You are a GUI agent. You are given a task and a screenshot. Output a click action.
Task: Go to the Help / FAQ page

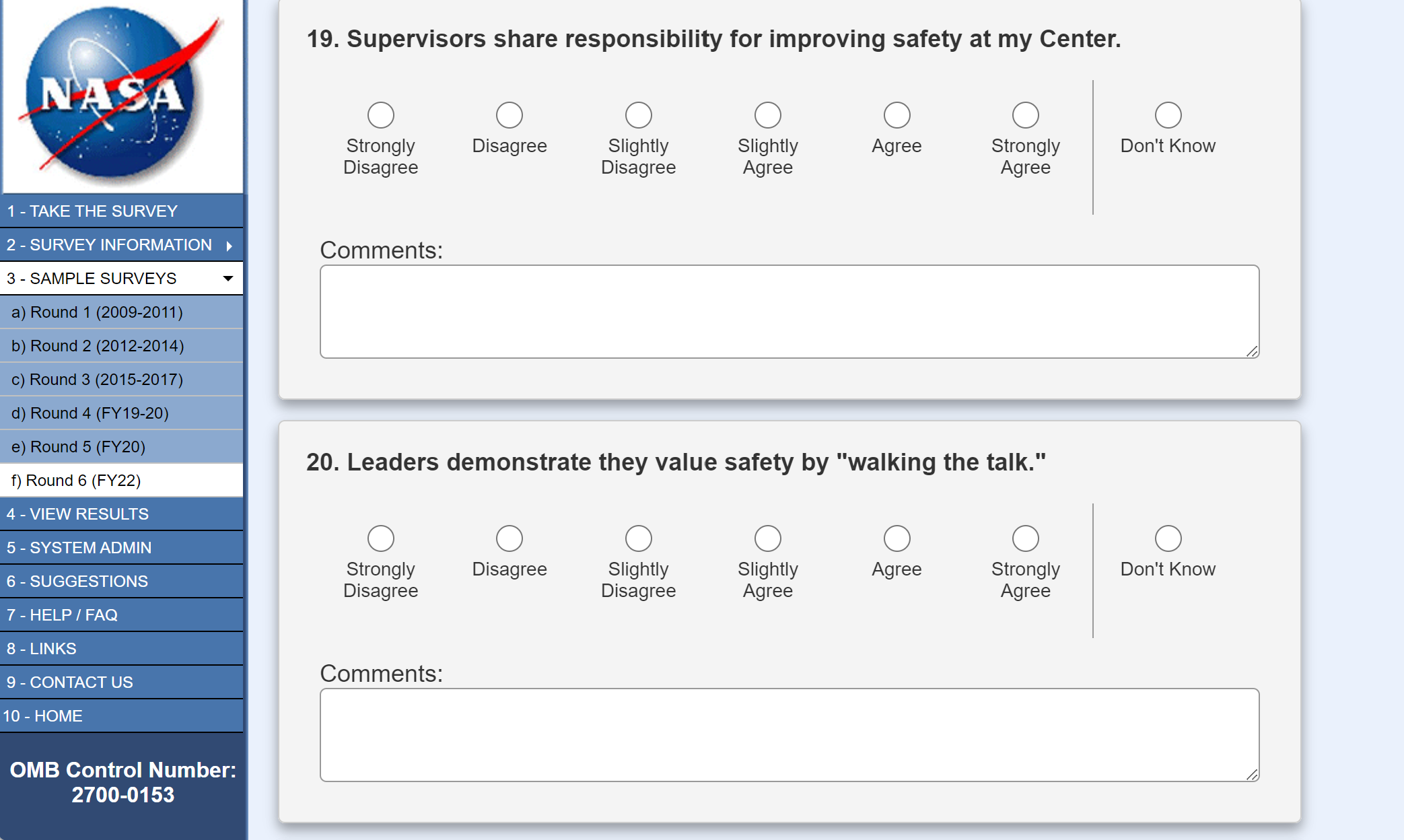(x=62, y=615)
